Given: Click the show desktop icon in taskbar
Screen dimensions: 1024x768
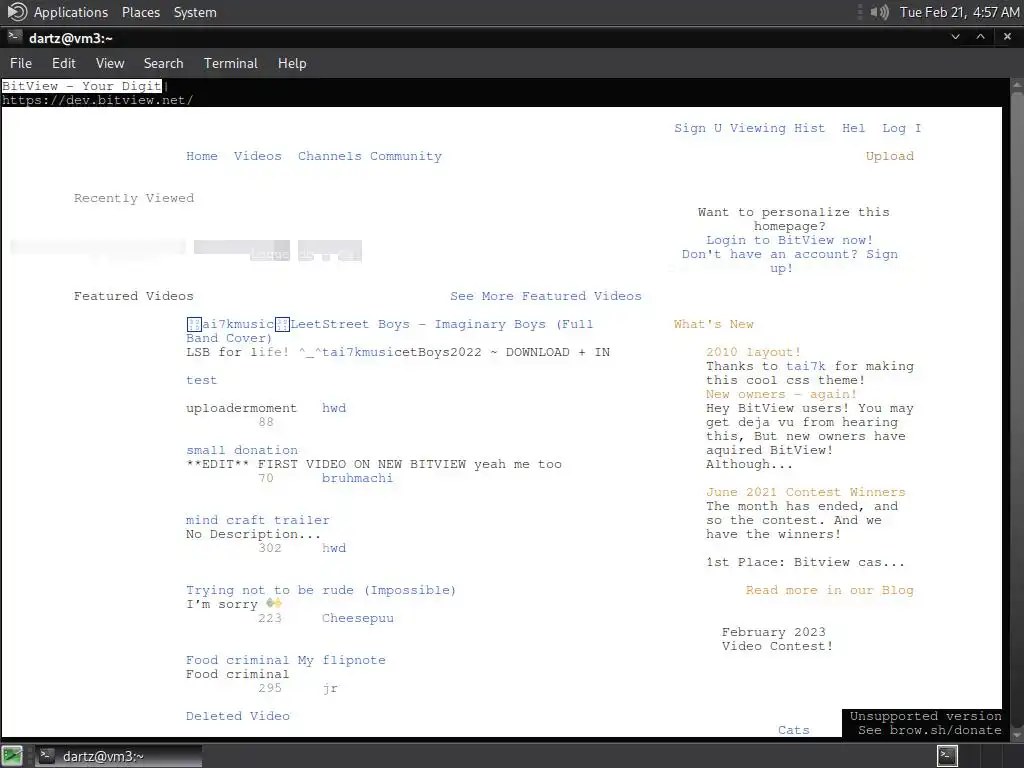Looking at the screenshot, I should coord(13,756).
